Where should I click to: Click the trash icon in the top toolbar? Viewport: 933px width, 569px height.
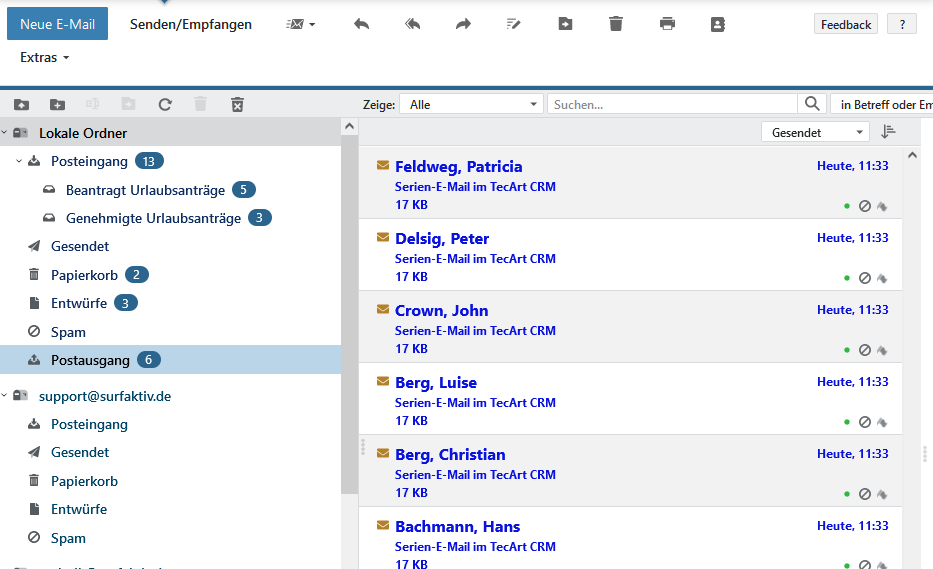[616, 24]
